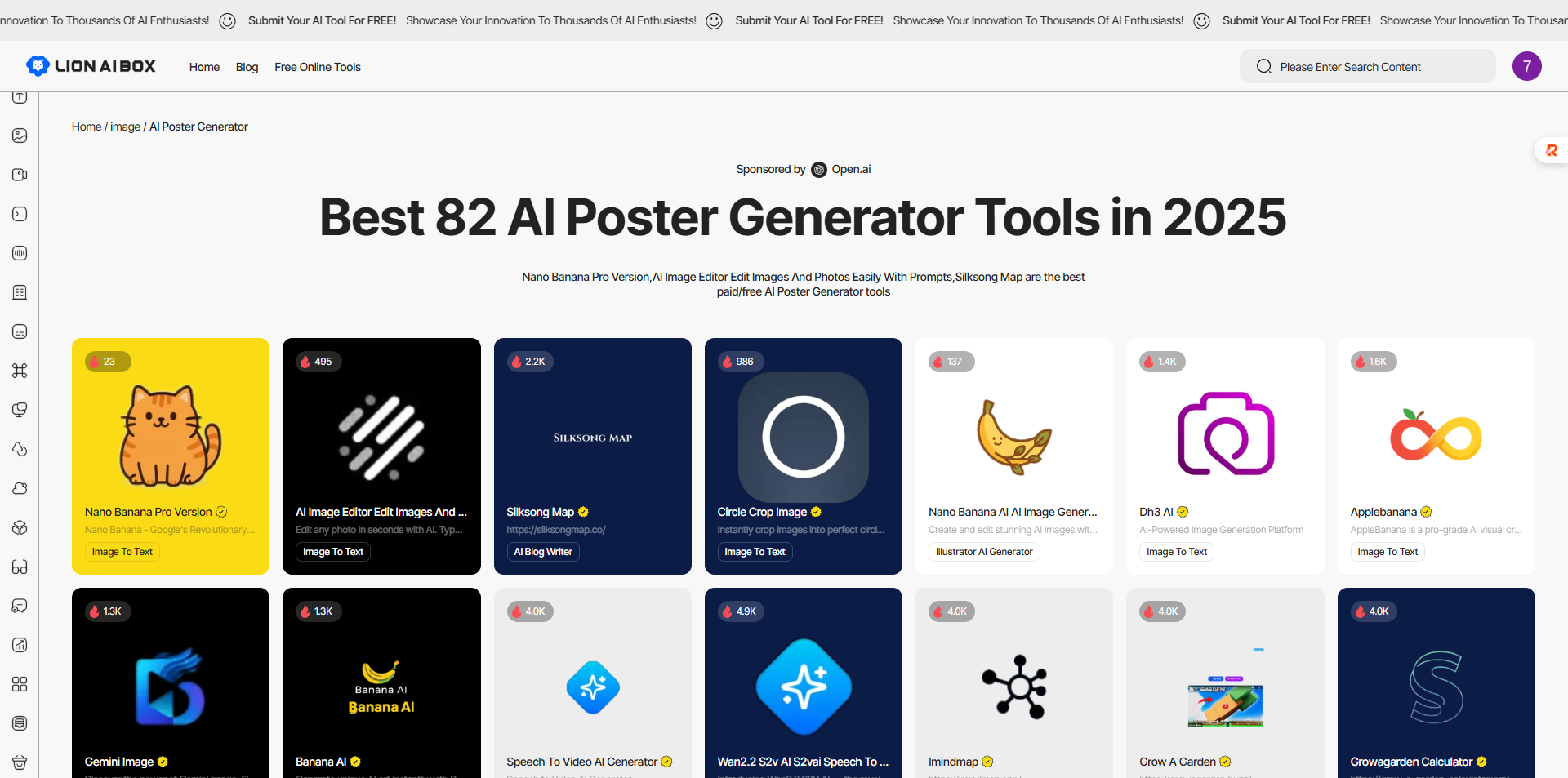Open the Silksong Map title link

(x=540, y=512)
